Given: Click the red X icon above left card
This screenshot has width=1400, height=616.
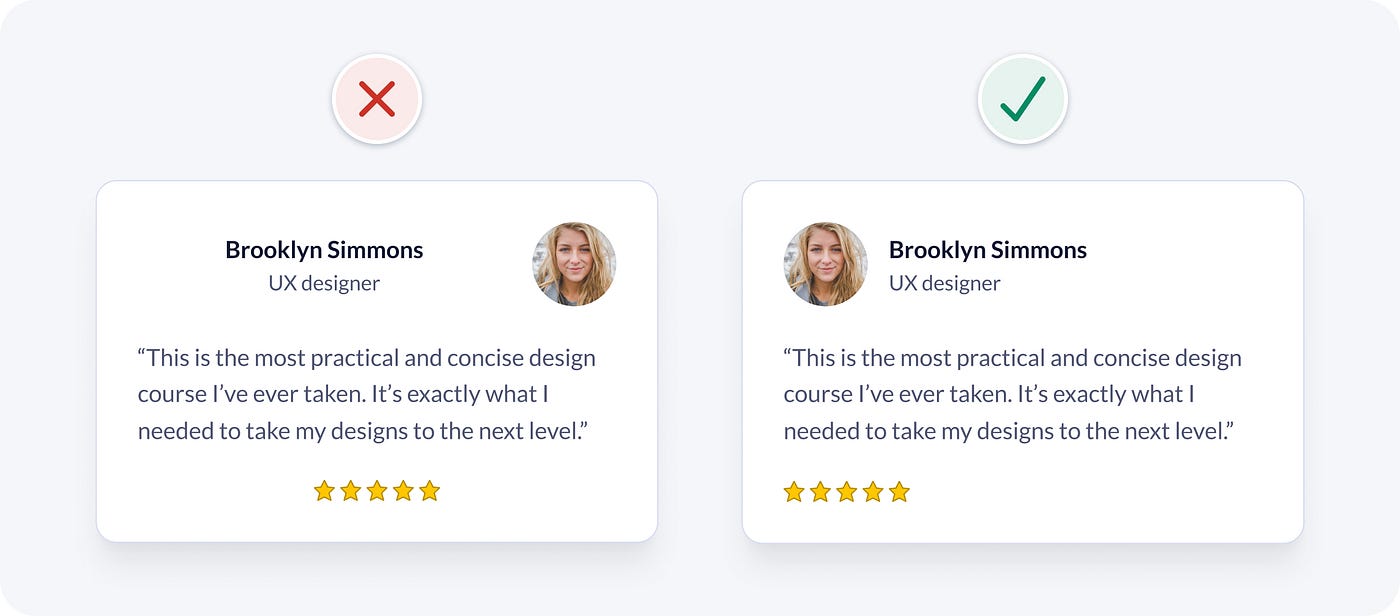Looking at the screenshot, I should pos(377,99).
